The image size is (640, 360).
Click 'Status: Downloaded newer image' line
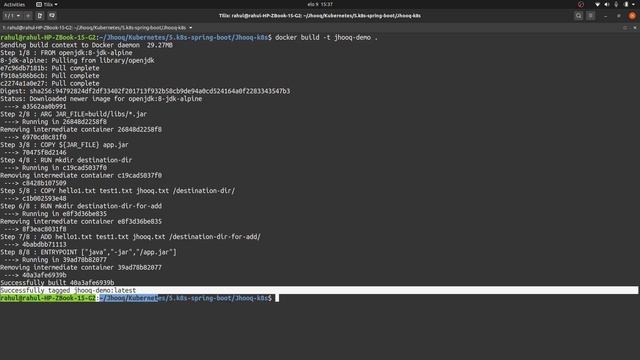tap(101, 99)
